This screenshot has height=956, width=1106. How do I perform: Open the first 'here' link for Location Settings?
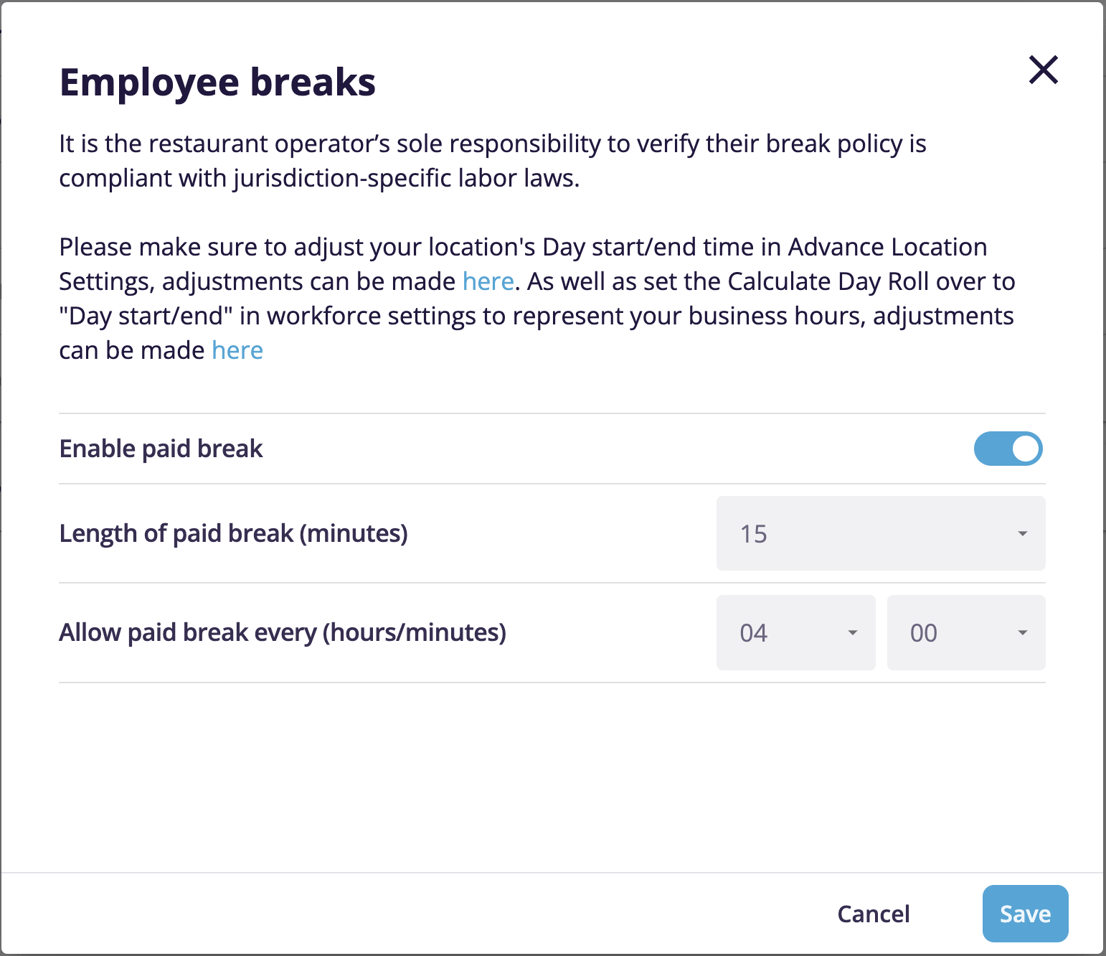point(488,281)
